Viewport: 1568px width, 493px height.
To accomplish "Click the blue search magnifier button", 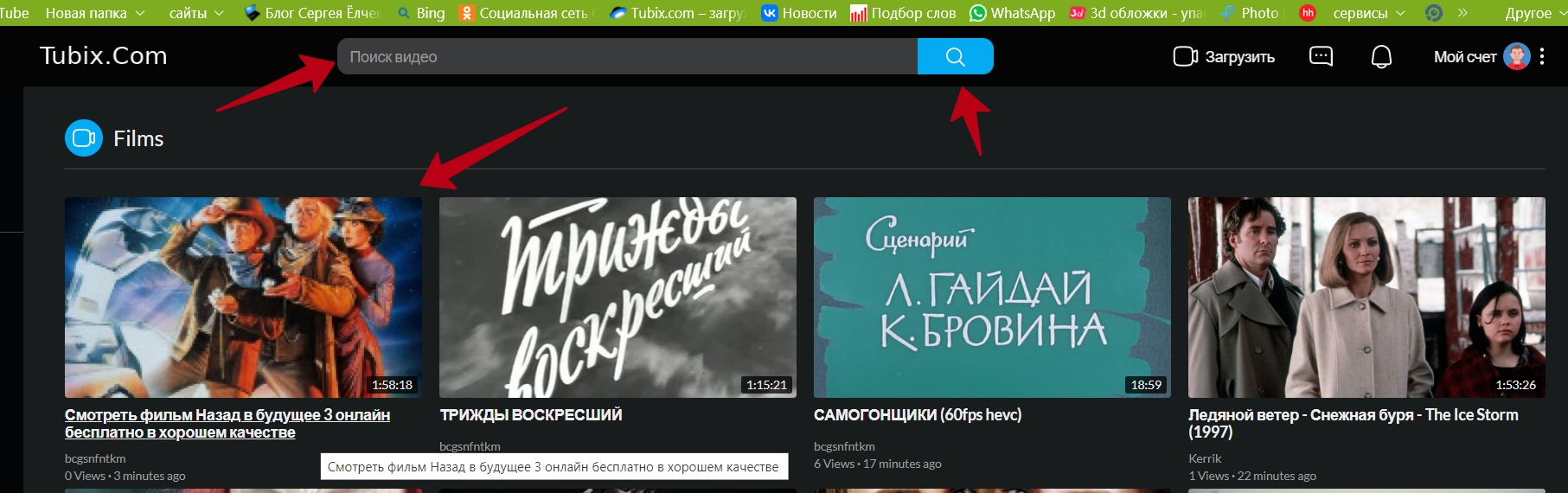I will point(955,56).
